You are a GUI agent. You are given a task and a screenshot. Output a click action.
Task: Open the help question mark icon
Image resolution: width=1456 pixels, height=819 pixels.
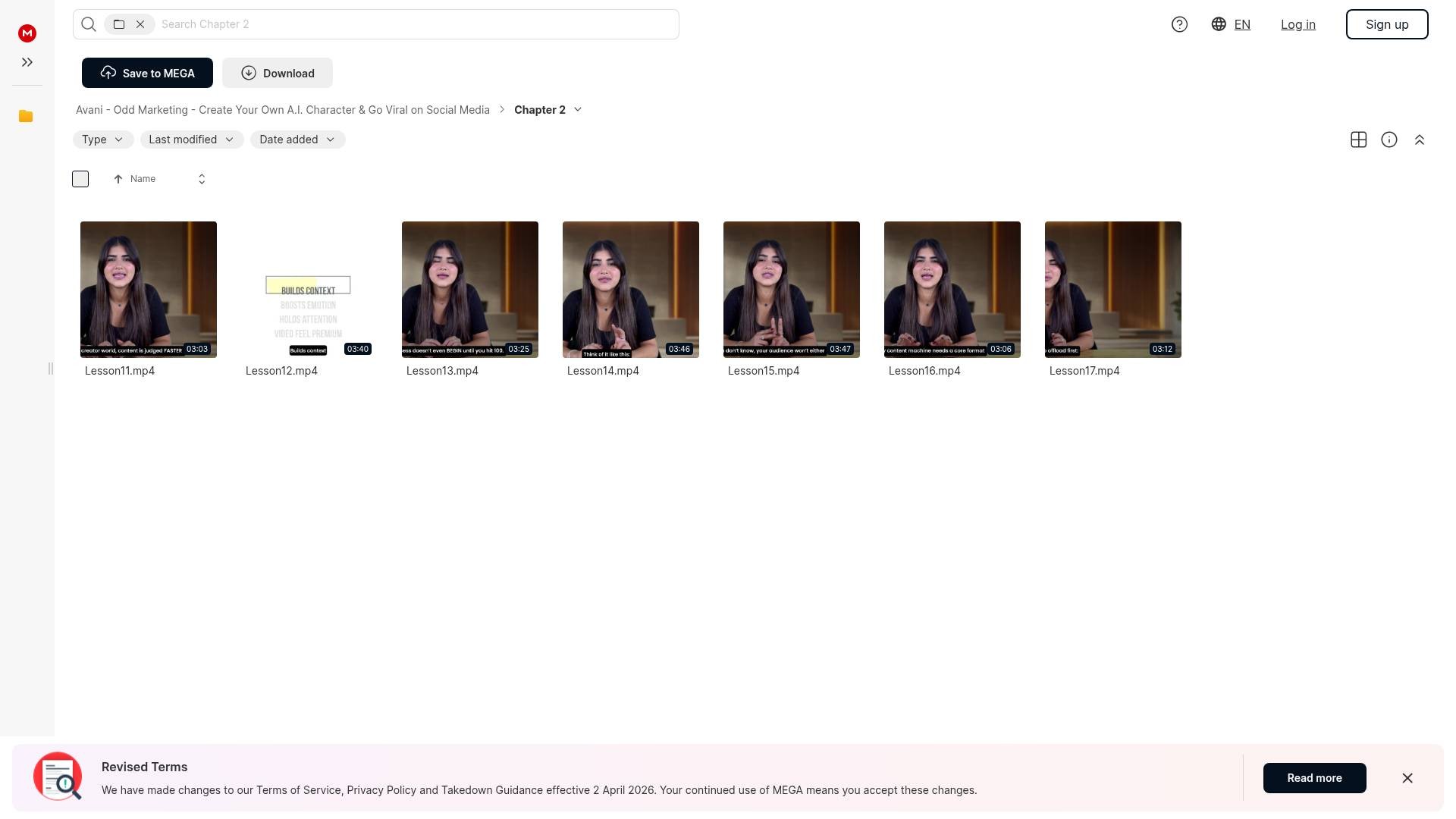(x=1179, y=24)
